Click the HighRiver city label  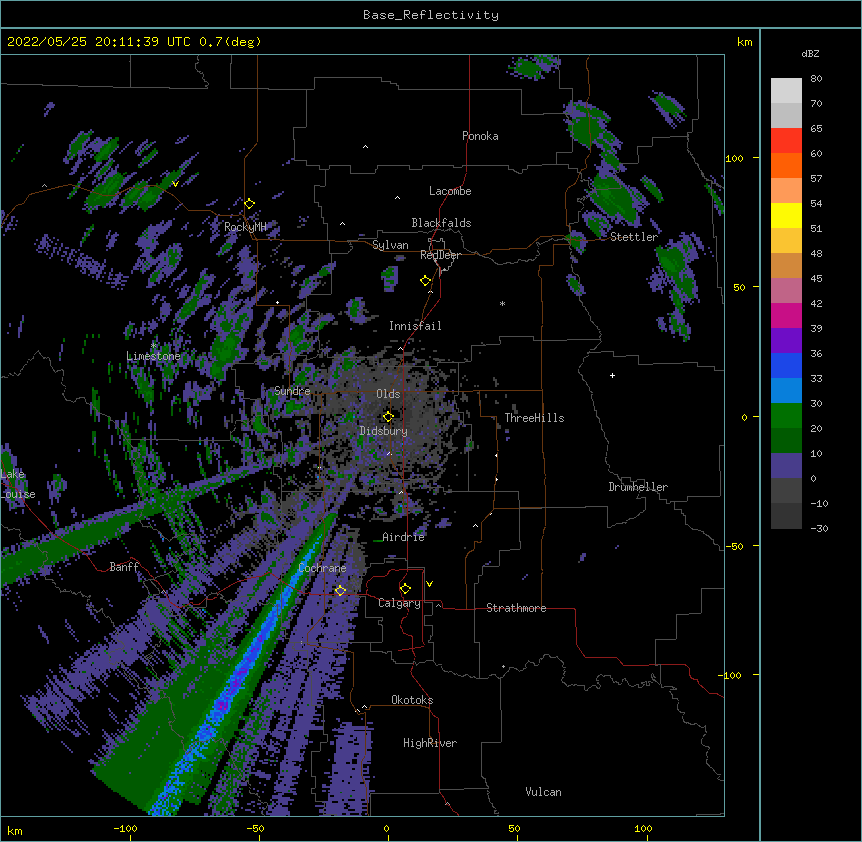(430, 743)
